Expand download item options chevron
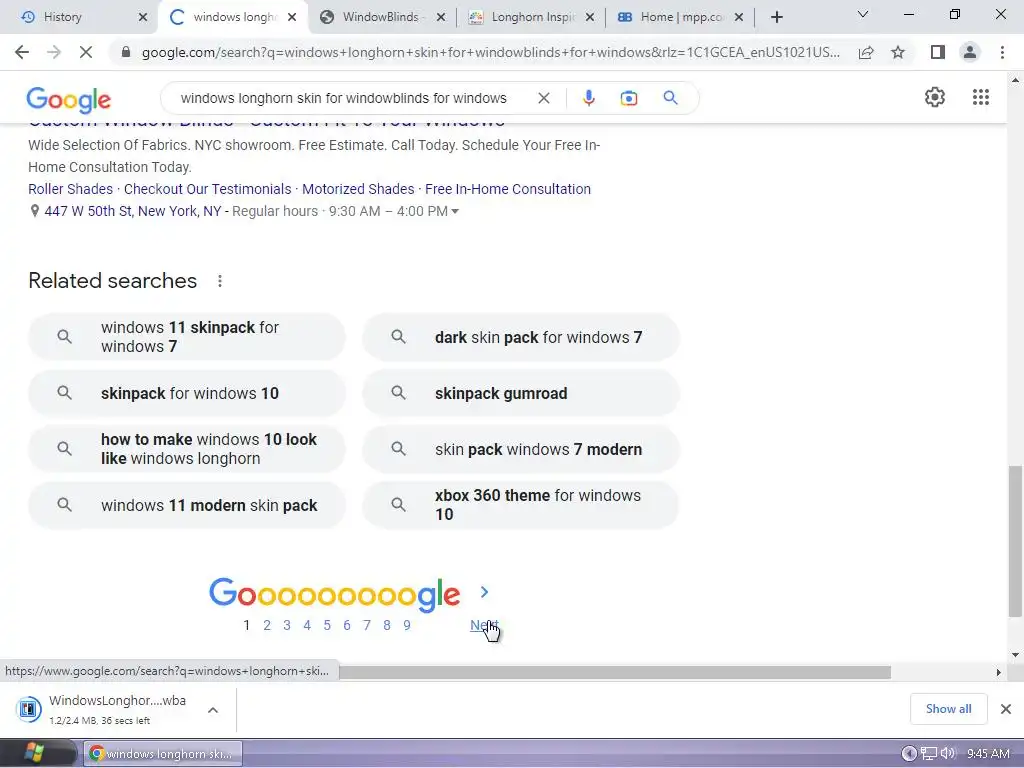Screen dimensions: 1024x768 213,710
